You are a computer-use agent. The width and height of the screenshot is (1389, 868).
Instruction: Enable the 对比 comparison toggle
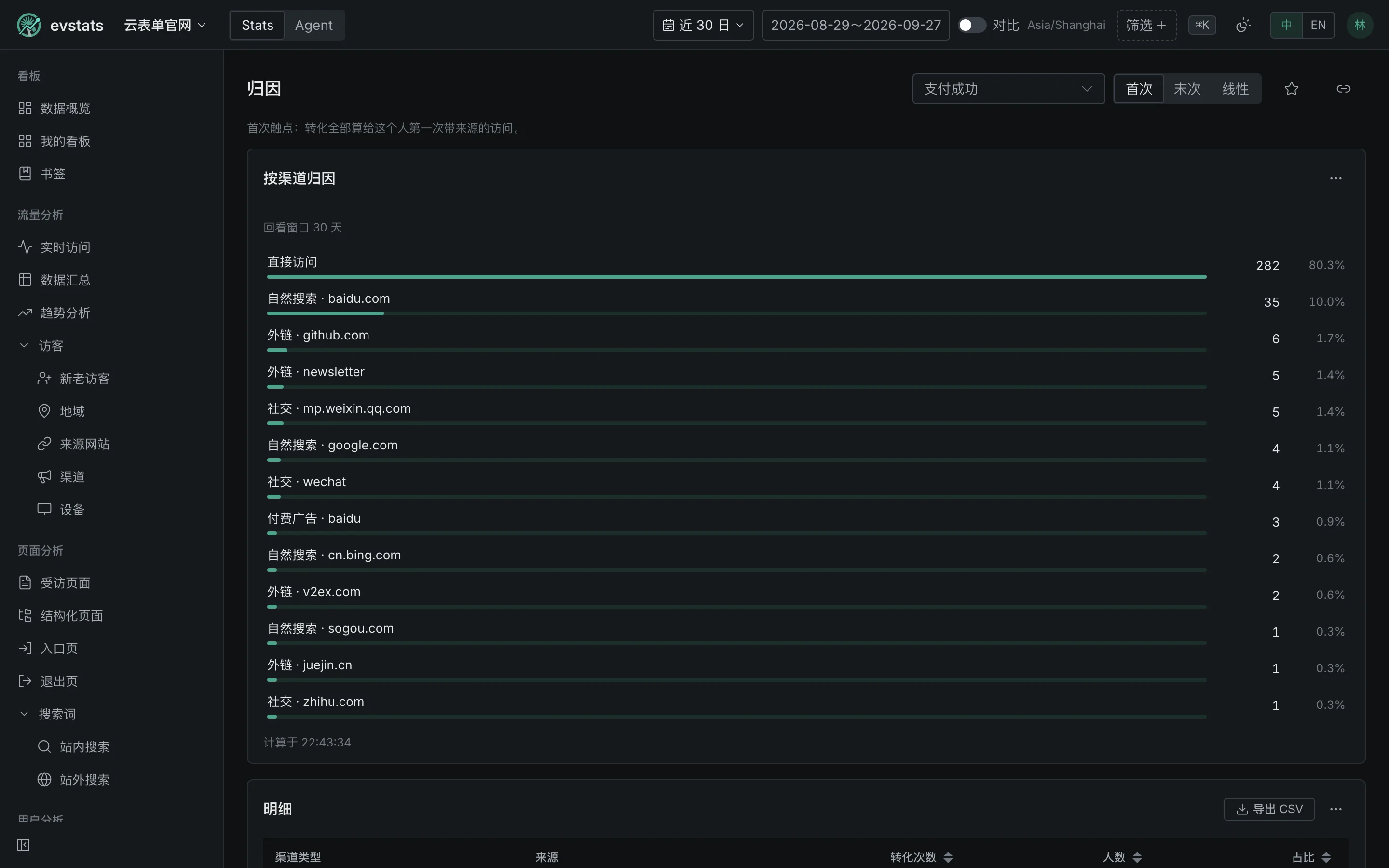(x=972, y=25)
